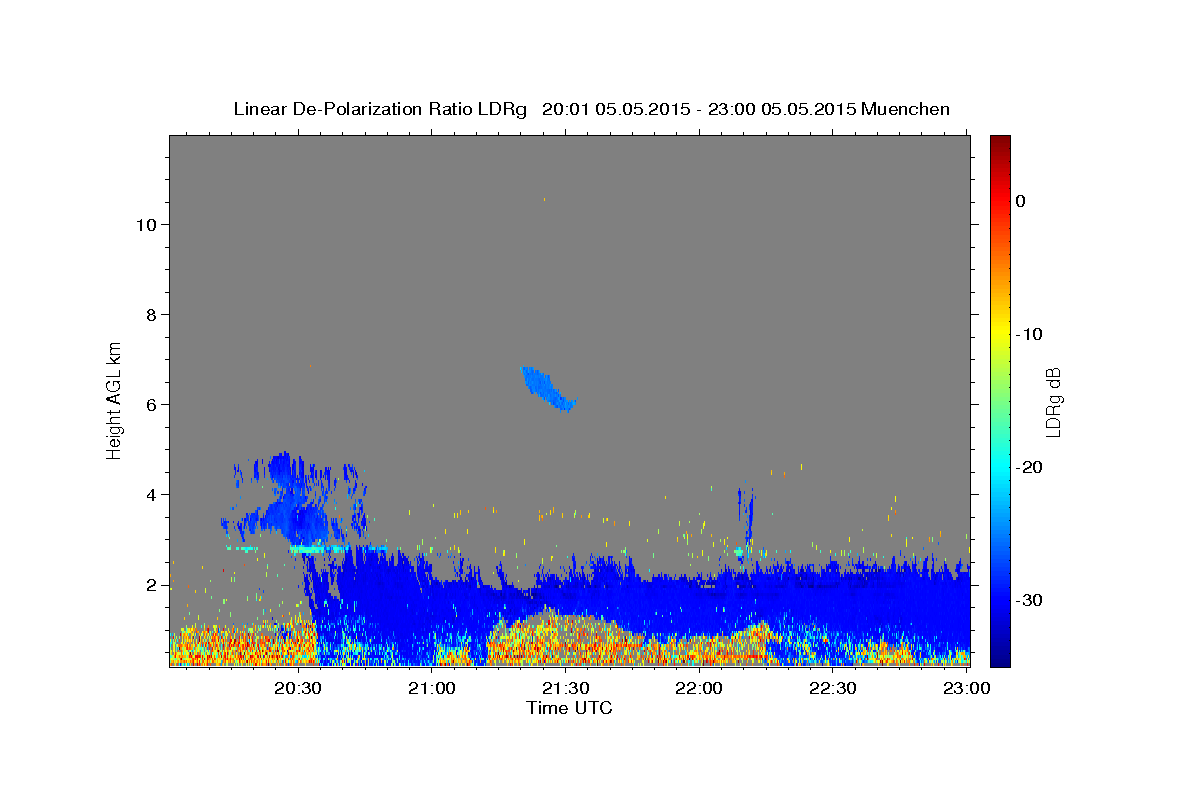Click the height tick label 8
Image resolution: width=1200 pixels, height=800 pixels.
pyautogui.click(x=152, y=315)
